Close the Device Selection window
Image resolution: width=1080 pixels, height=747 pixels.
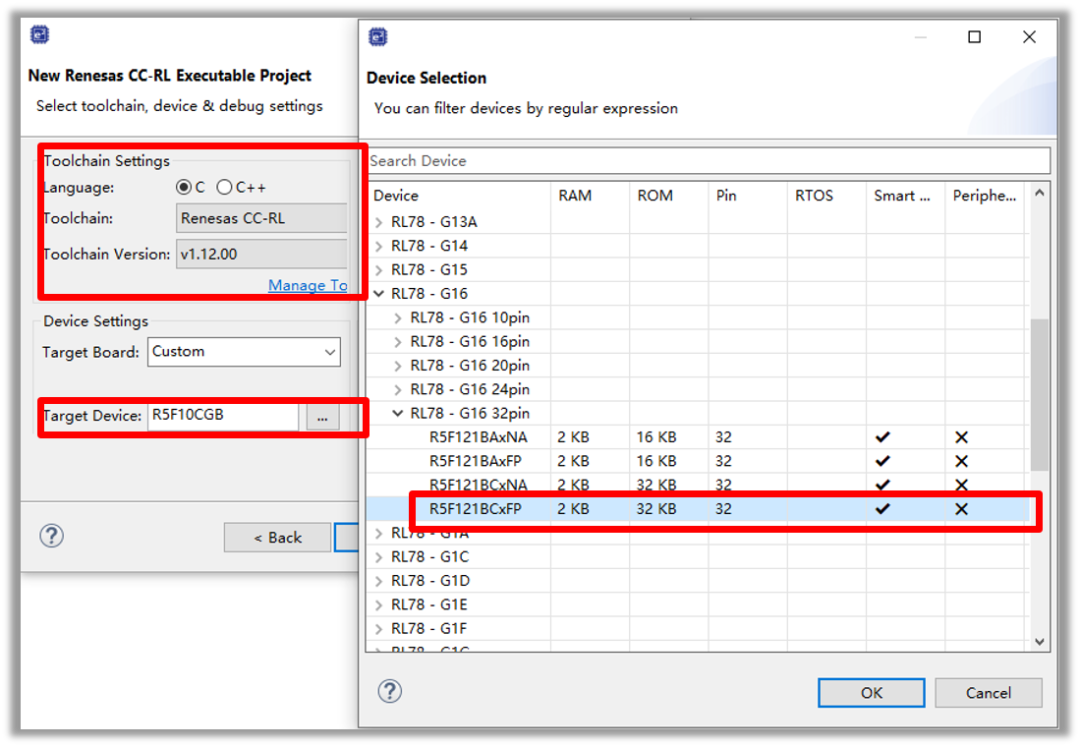click(1029, 36)
